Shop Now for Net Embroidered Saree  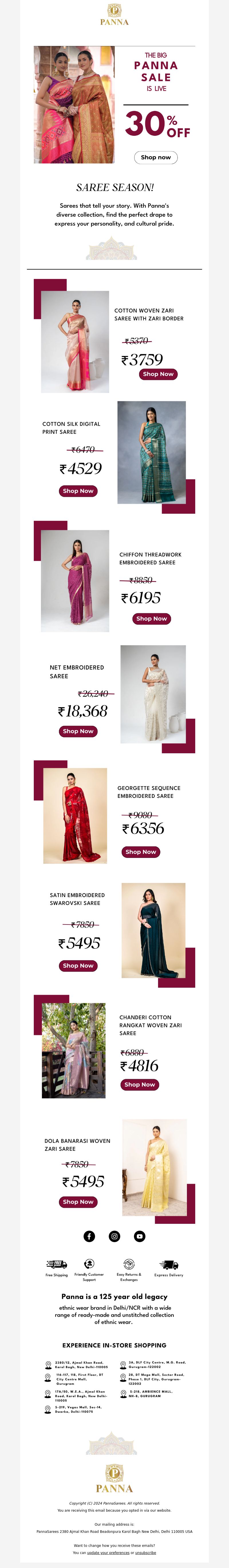point(78,731)
